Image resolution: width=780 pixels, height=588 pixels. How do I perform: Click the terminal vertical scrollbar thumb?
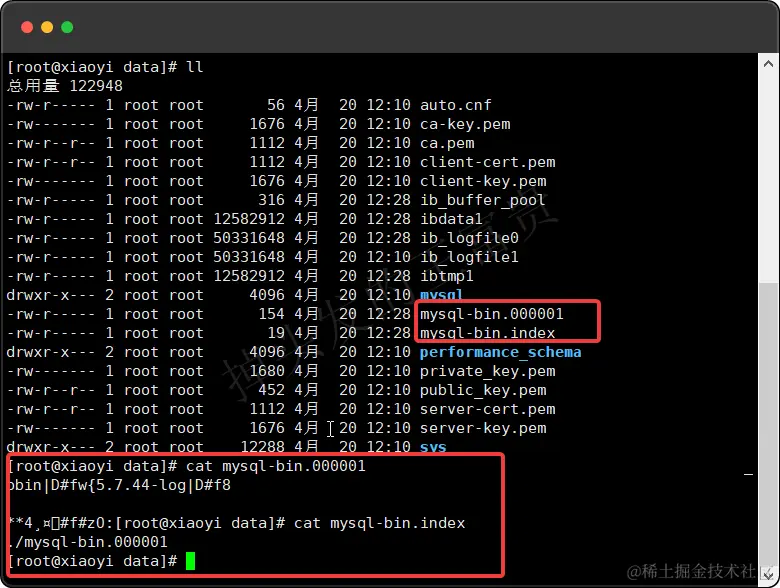coord(768,424)
